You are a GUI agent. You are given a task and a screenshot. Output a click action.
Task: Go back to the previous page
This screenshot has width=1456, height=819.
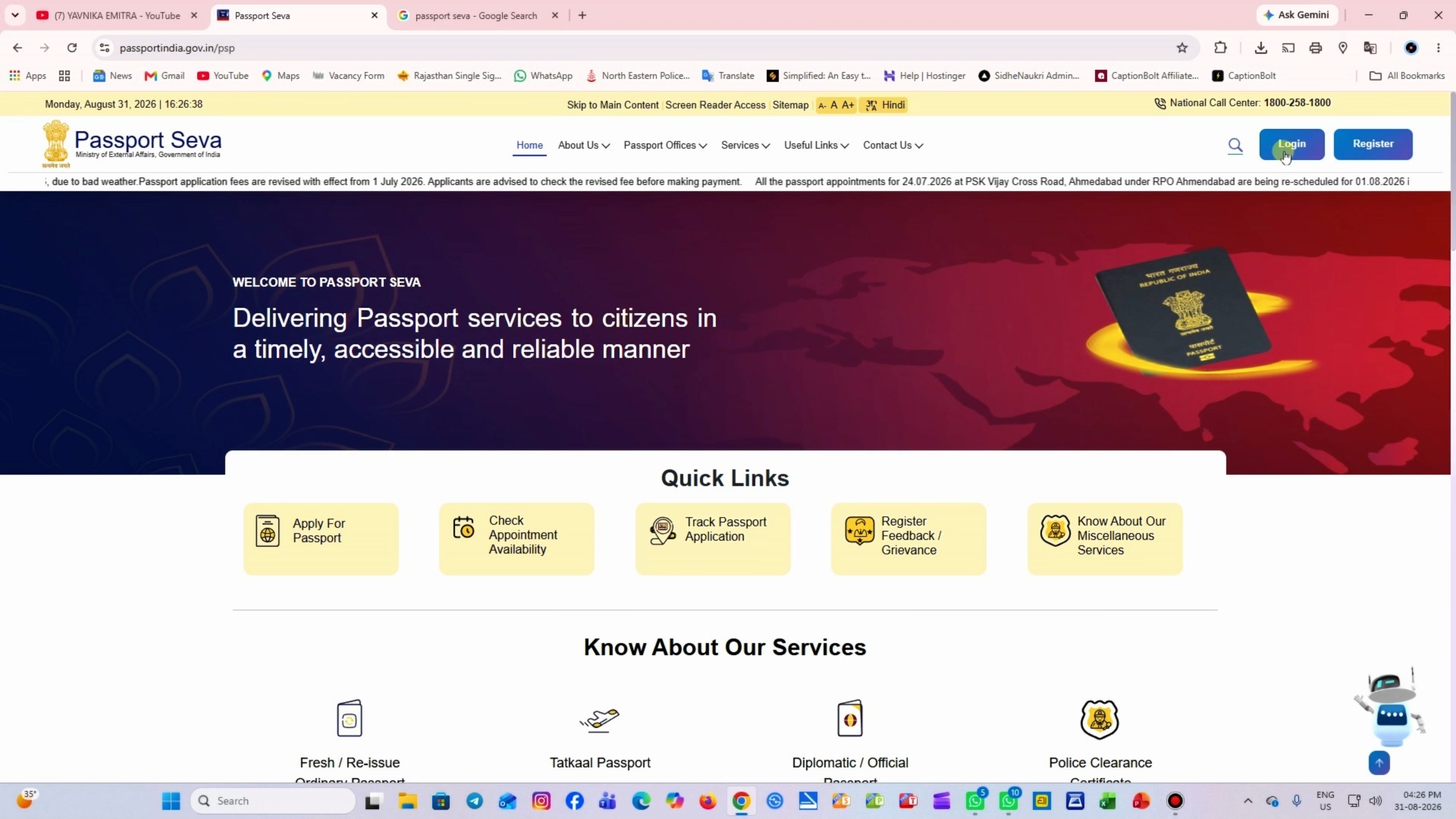(17, 48)
